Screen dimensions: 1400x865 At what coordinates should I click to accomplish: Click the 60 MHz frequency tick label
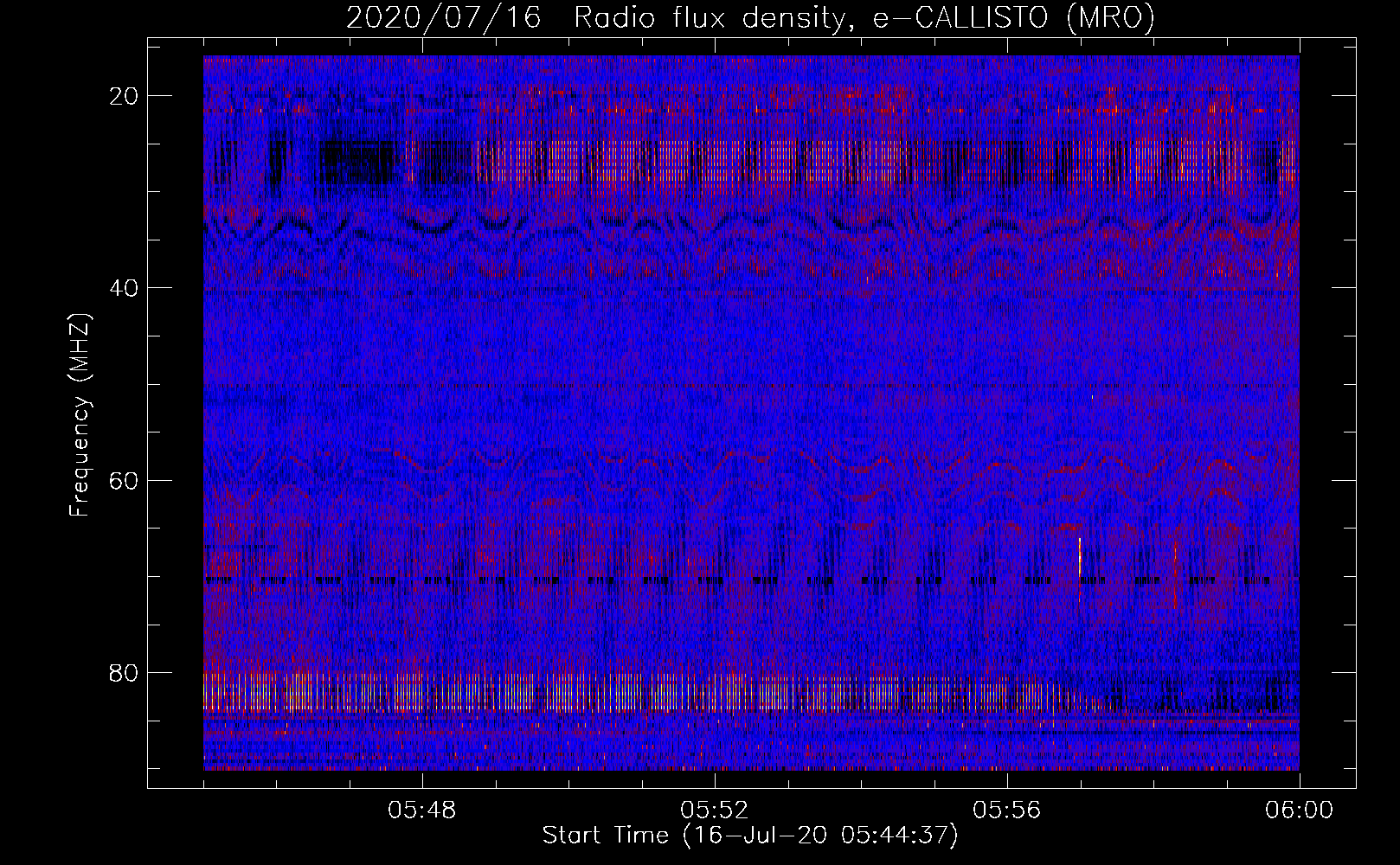point(125,480)
